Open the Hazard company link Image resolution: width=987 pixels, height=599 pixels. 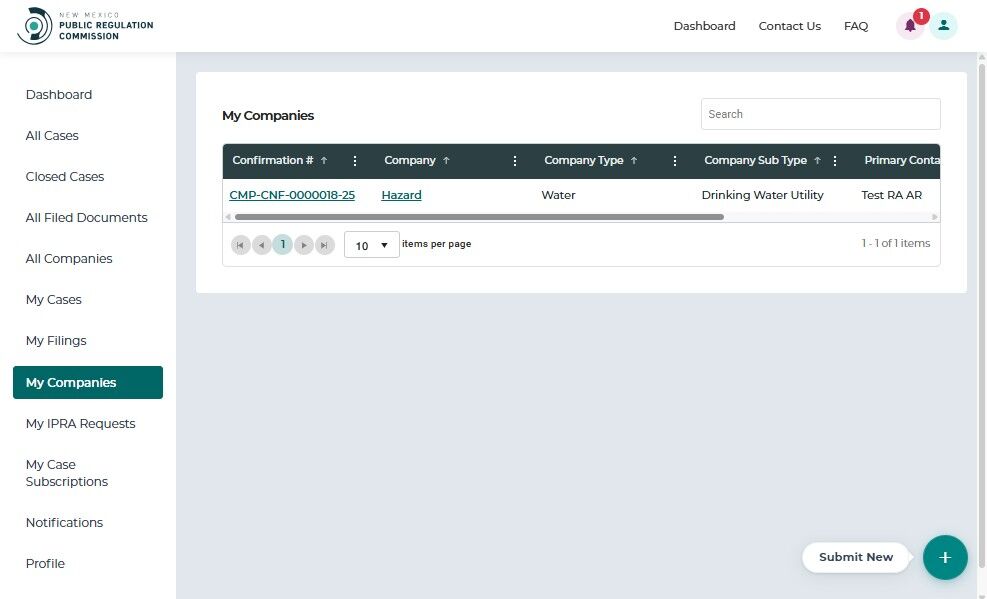(x=402, y=195)
